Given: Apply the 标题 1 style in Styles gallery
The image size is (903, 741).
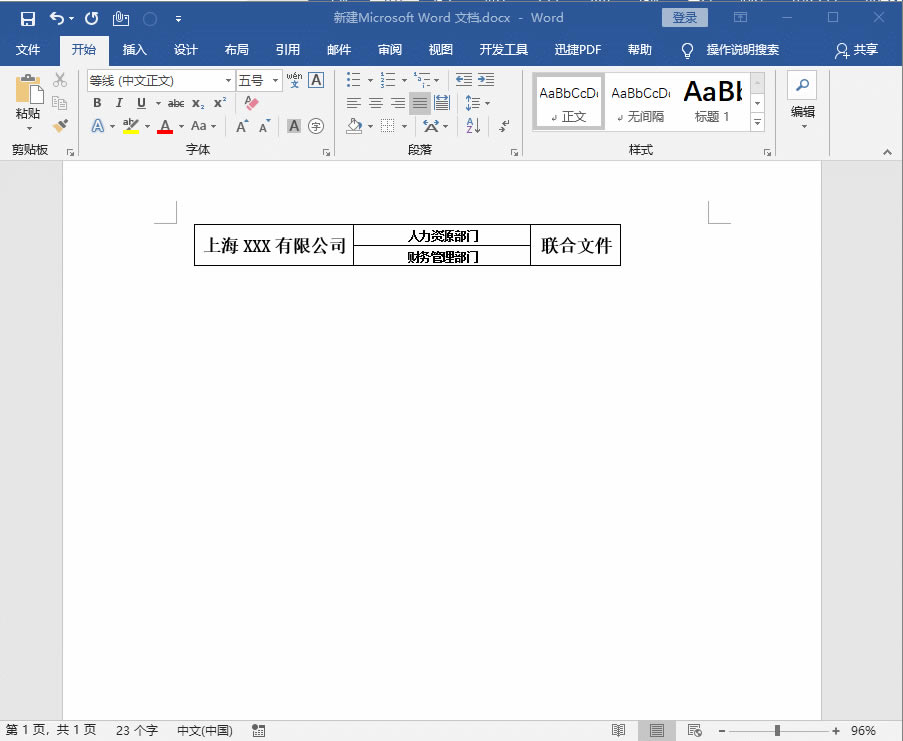Looking at the screenshot, I should click(713, 101).
